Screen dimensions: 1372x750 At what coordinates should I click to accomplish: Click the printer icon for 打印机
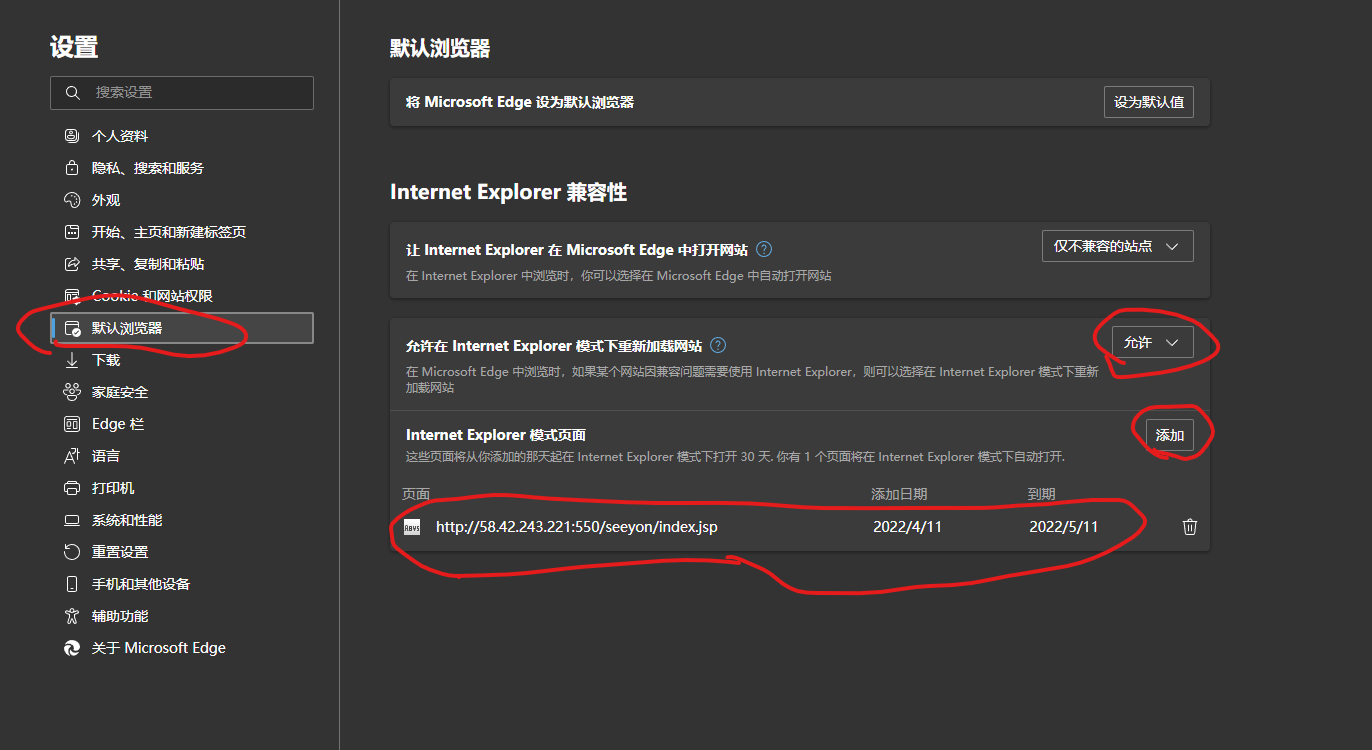pyautogui.click(x=72, y=488)
